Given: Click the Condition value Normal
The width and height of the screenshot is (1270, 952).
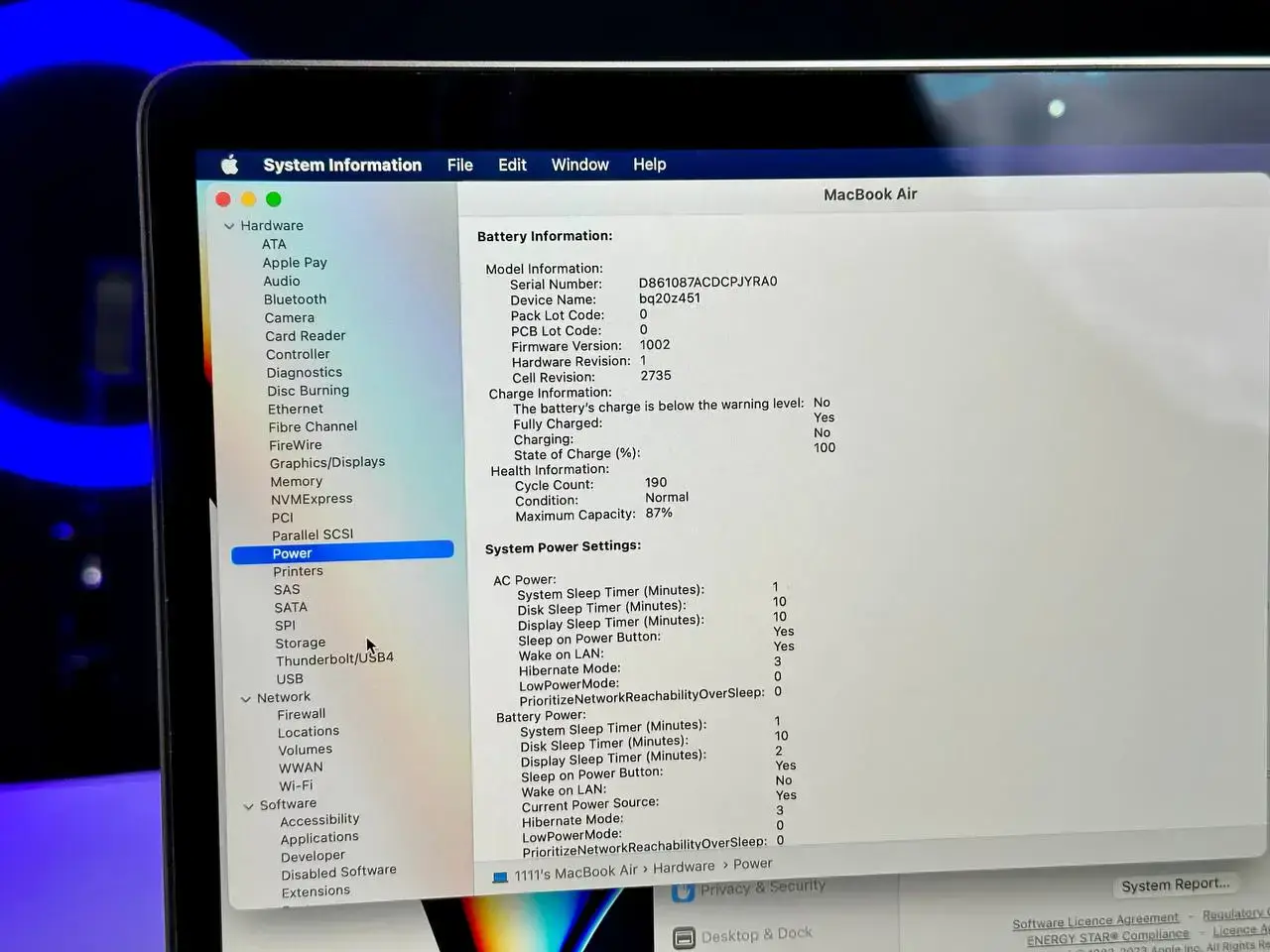Looking at the screenshot, I should [667, 498].
